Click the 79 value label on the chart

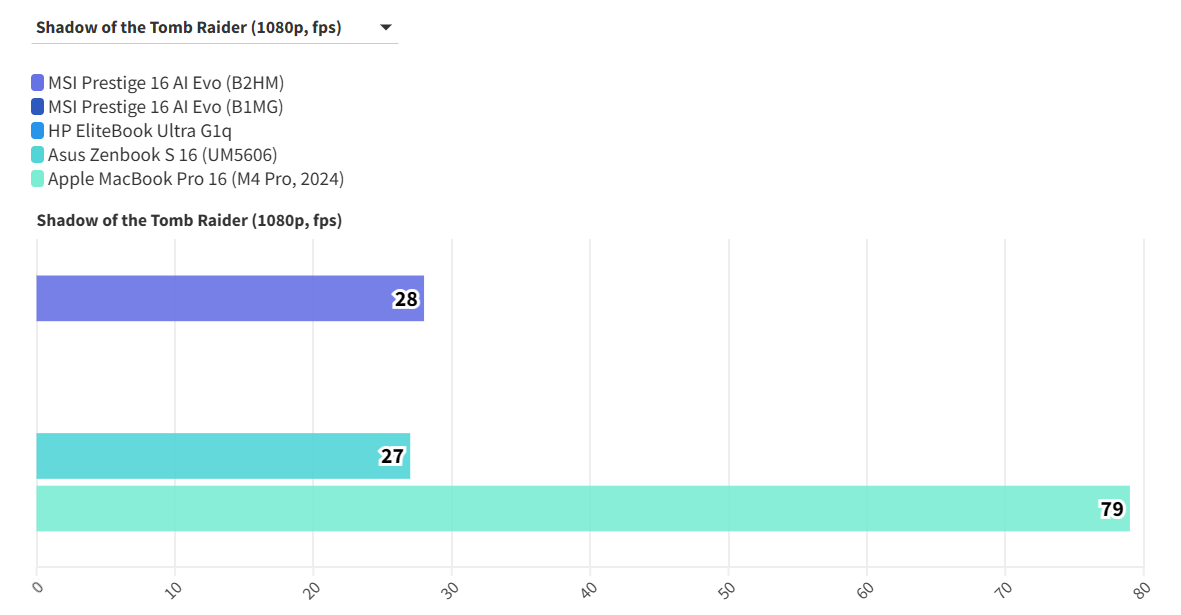tap(1112, 509)
